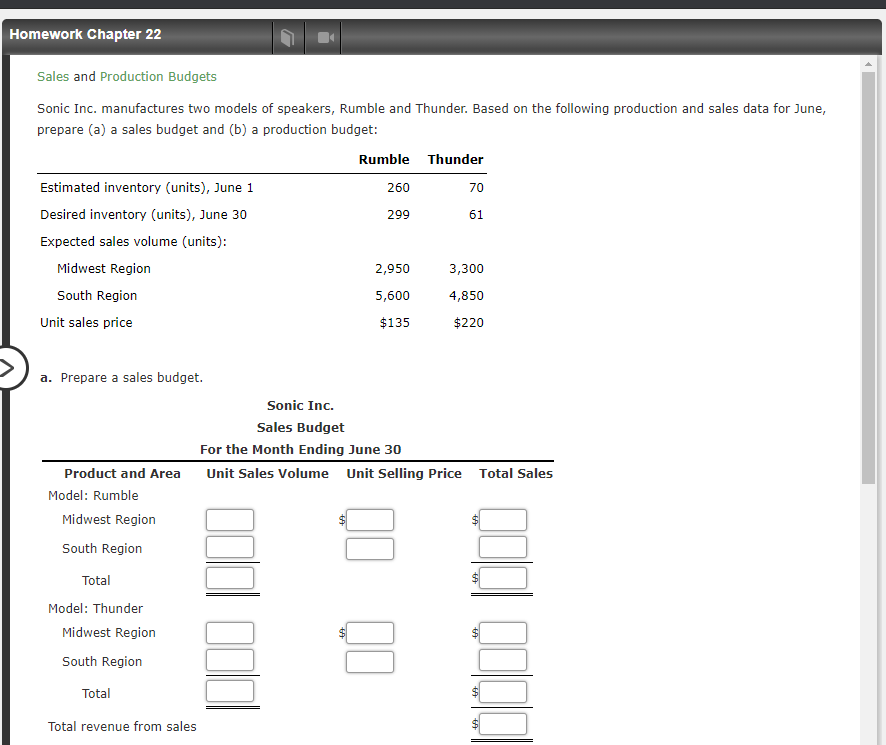Select Total revenue from sales field
Image resolution: width=886 pixels, height=745 pixels.
click(x=503, y=725)
